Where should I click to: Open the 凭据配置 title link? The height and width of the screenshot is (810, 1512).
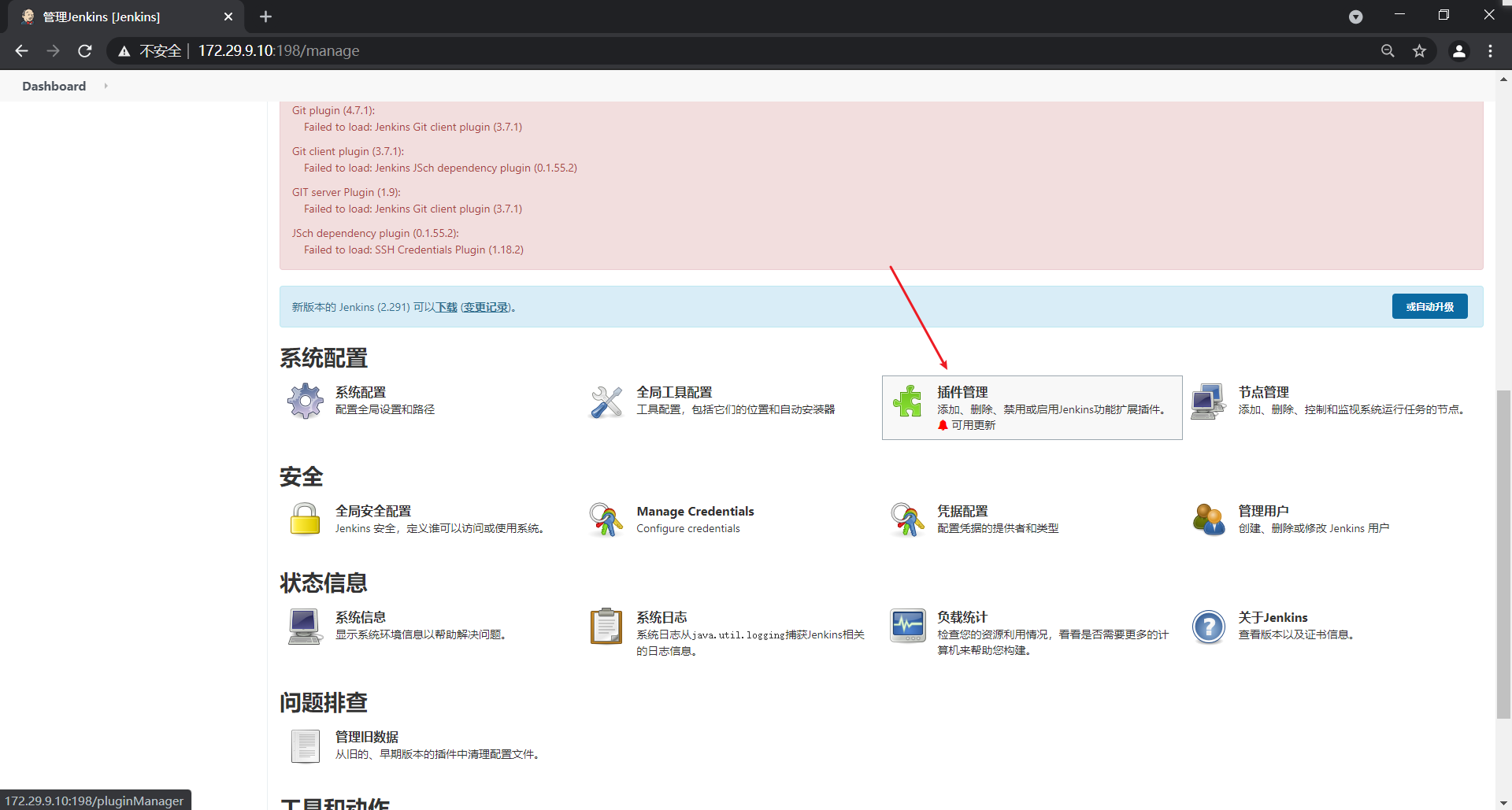(x=962, y=511)
